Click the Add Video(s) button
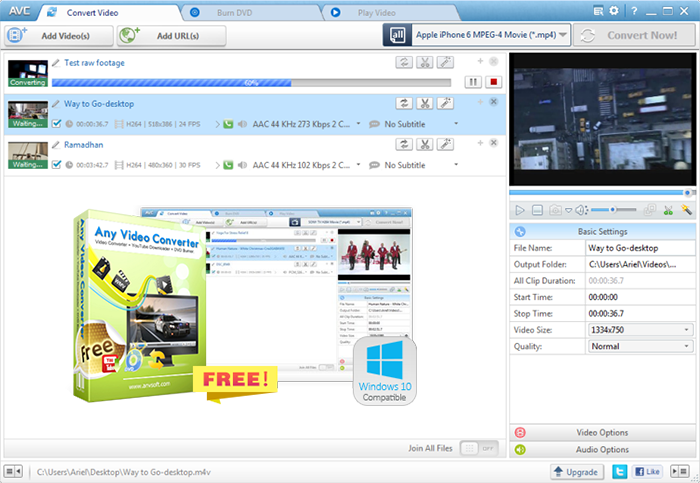700x483 pixels. (x=59, y=36)
